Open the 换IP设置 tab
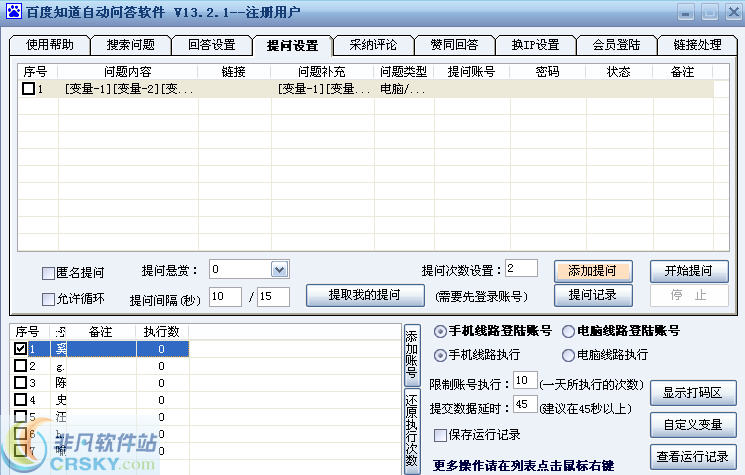The image size is (745, 475). tap(535, 45)
